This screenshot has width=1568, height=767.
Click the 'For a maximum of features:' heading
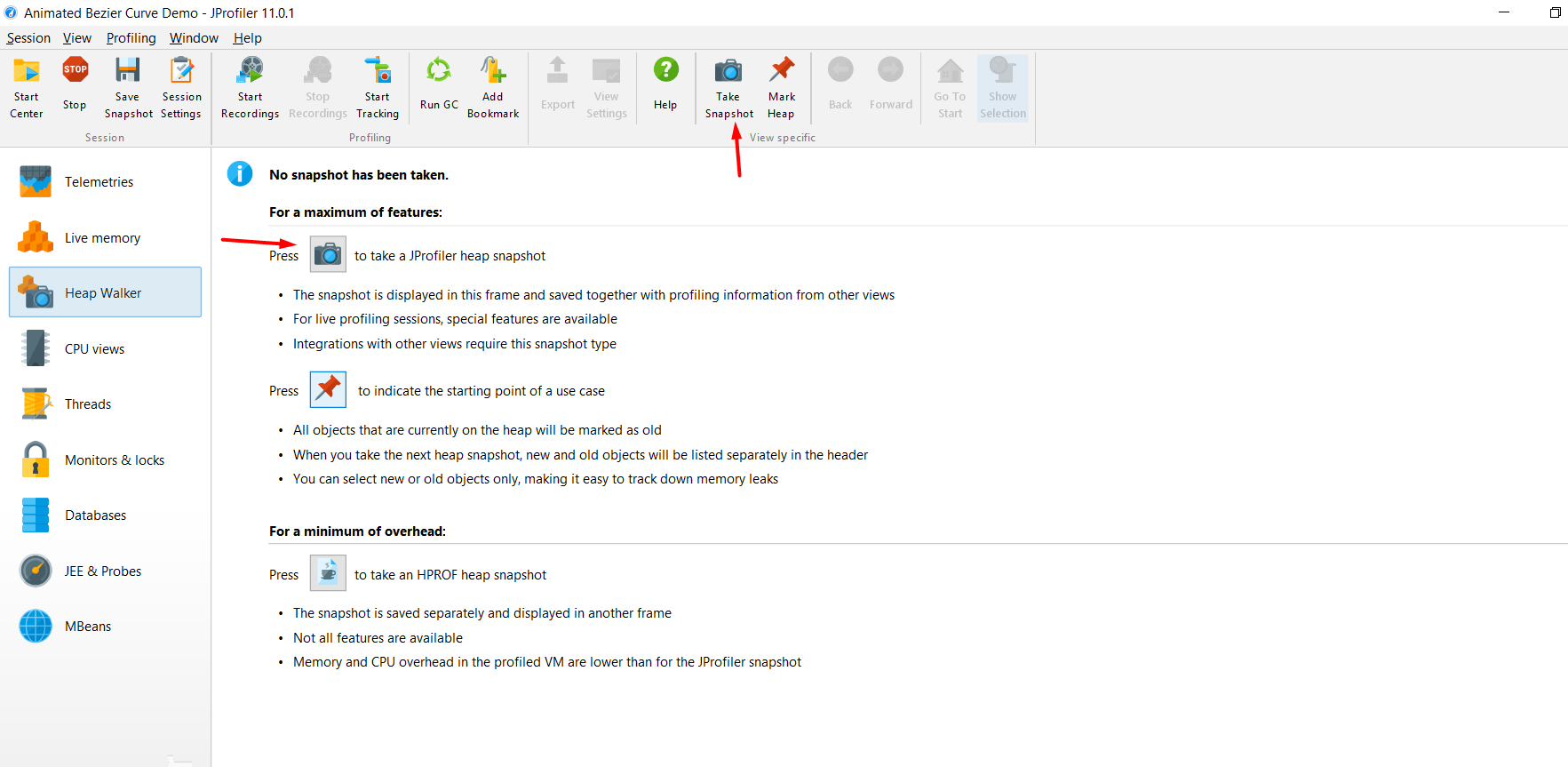click(x=355, y=212)
